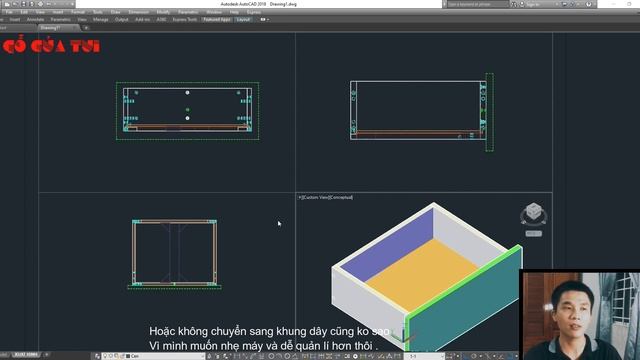Open the Conceptual visual style control
The width and height of the screenshot is (640, 360).
tap(341, 198)
